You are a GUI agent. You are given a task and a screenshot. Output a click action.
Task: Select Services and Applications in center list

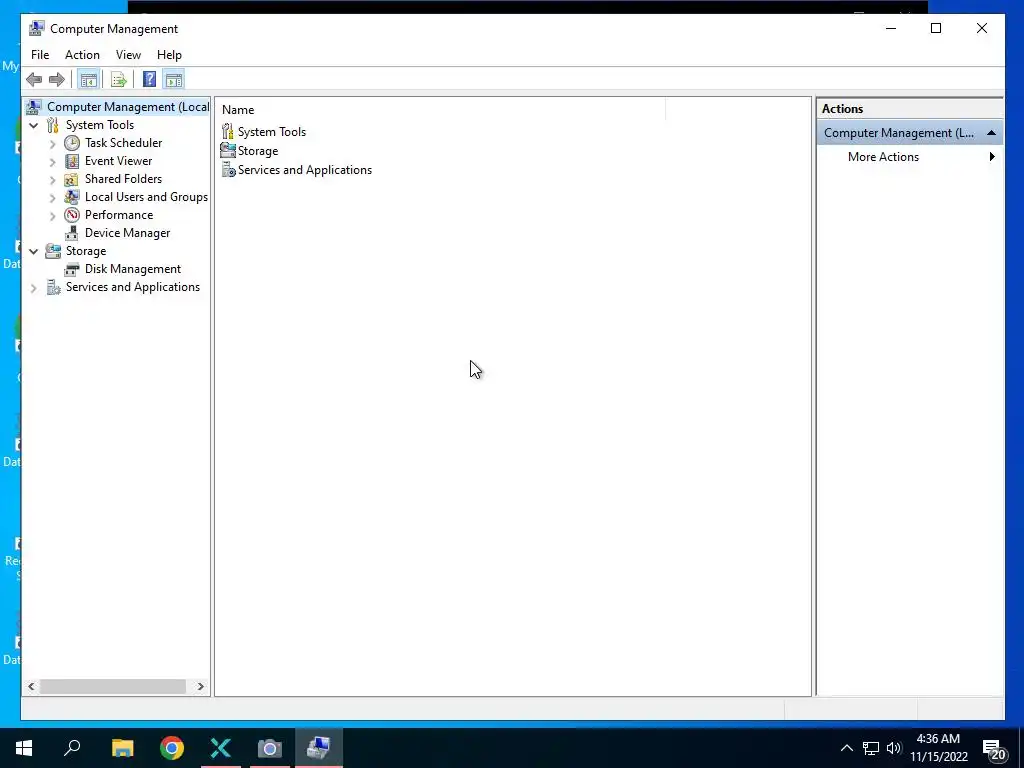coord(304,170)
